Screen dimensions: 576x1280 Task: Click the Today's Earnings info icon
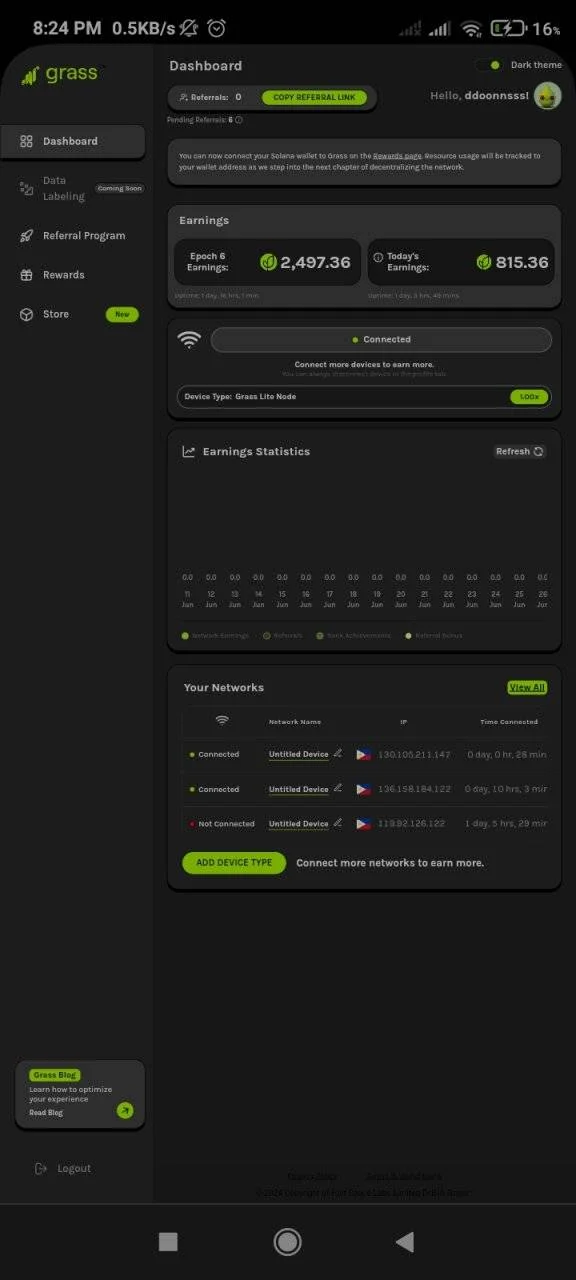coord(378,257)
